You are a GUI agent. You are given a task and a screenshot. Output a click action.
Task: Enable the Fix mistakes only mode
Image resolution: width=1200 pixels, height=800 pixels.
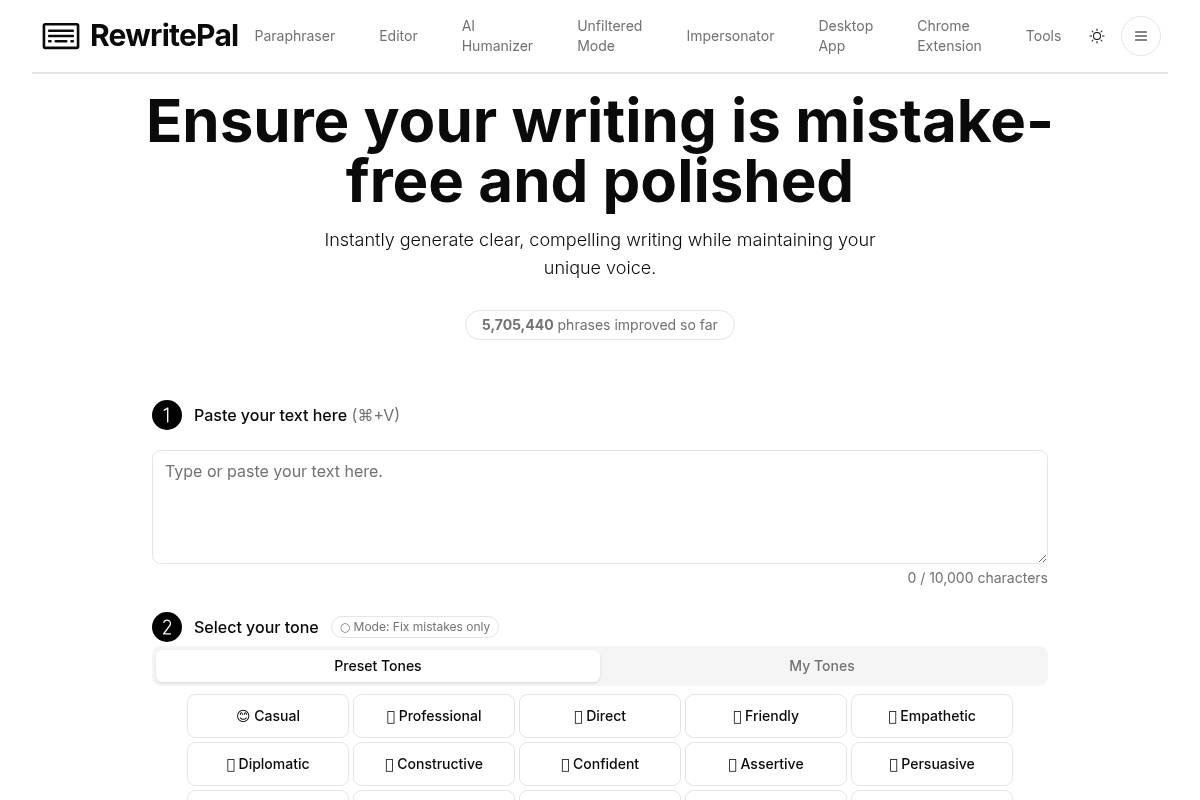(414, 627)
